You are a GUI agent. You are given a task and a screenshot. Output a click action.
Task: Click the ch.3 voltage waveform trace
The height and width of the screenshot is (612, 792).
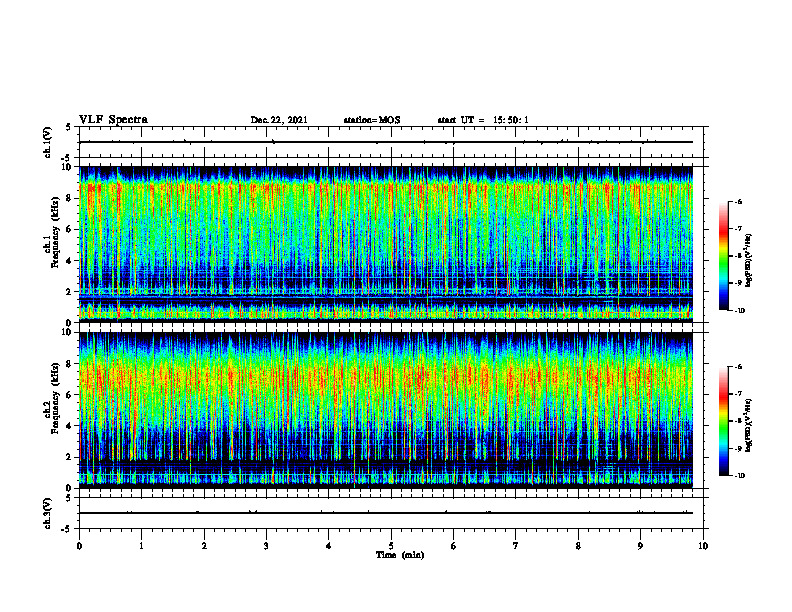tap(386, 513)
